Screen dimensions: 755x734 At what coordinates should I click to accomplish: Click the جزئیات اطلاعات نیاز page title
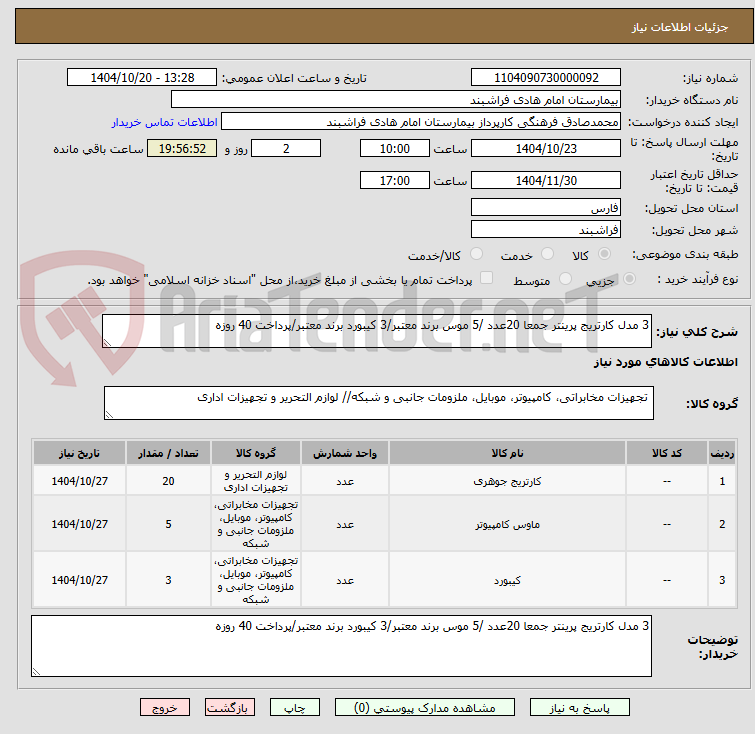680,27
